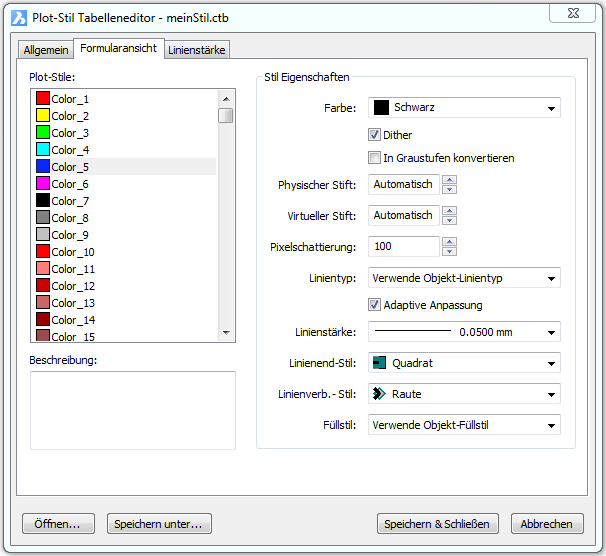606x556 pixels.
Task: Select the magenta Color_6 plot style
Action: 70,184
